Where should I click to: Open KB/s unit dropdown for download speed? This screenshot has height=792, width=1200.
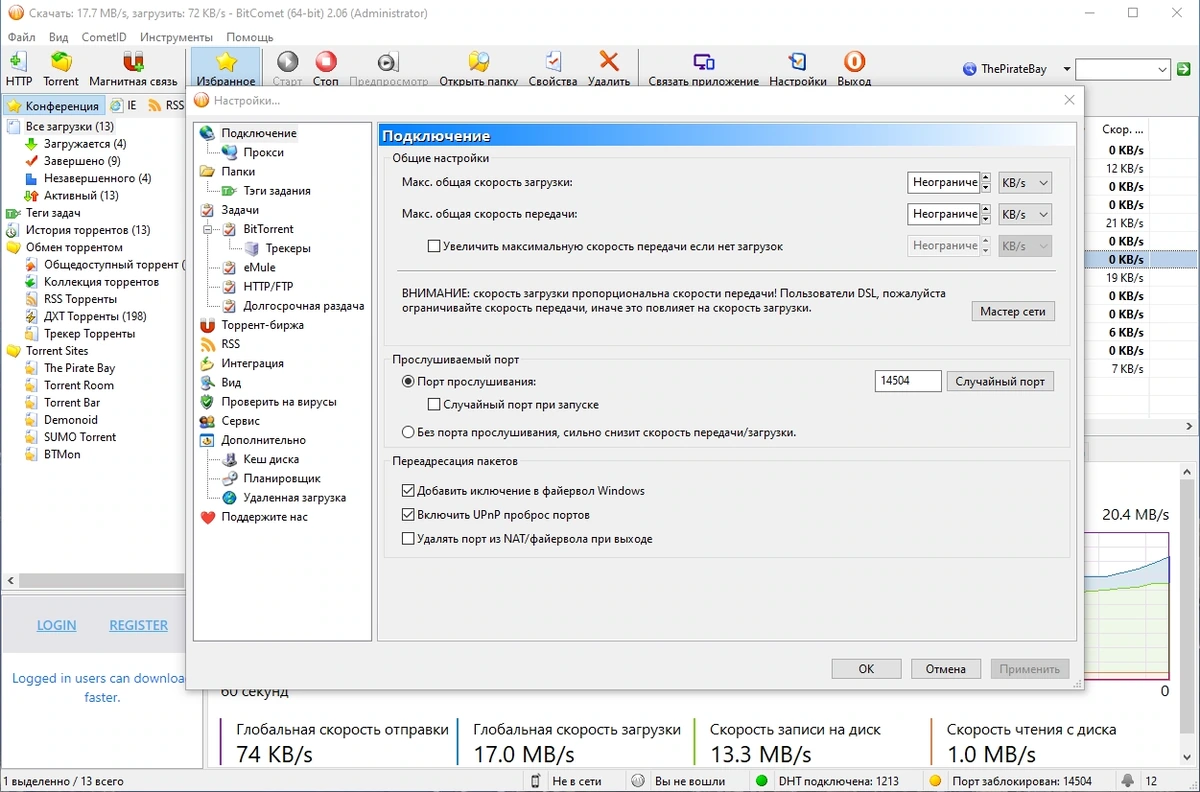coord(1025,183)
